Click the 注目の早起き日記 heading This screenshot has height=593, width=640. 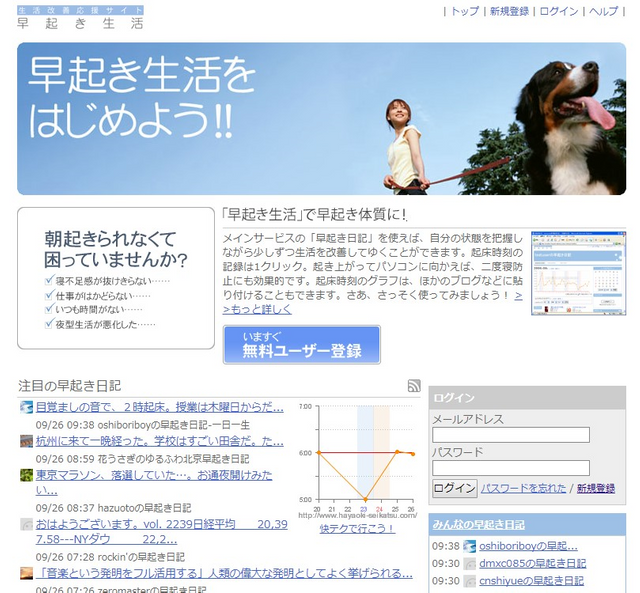click(69, 386)
